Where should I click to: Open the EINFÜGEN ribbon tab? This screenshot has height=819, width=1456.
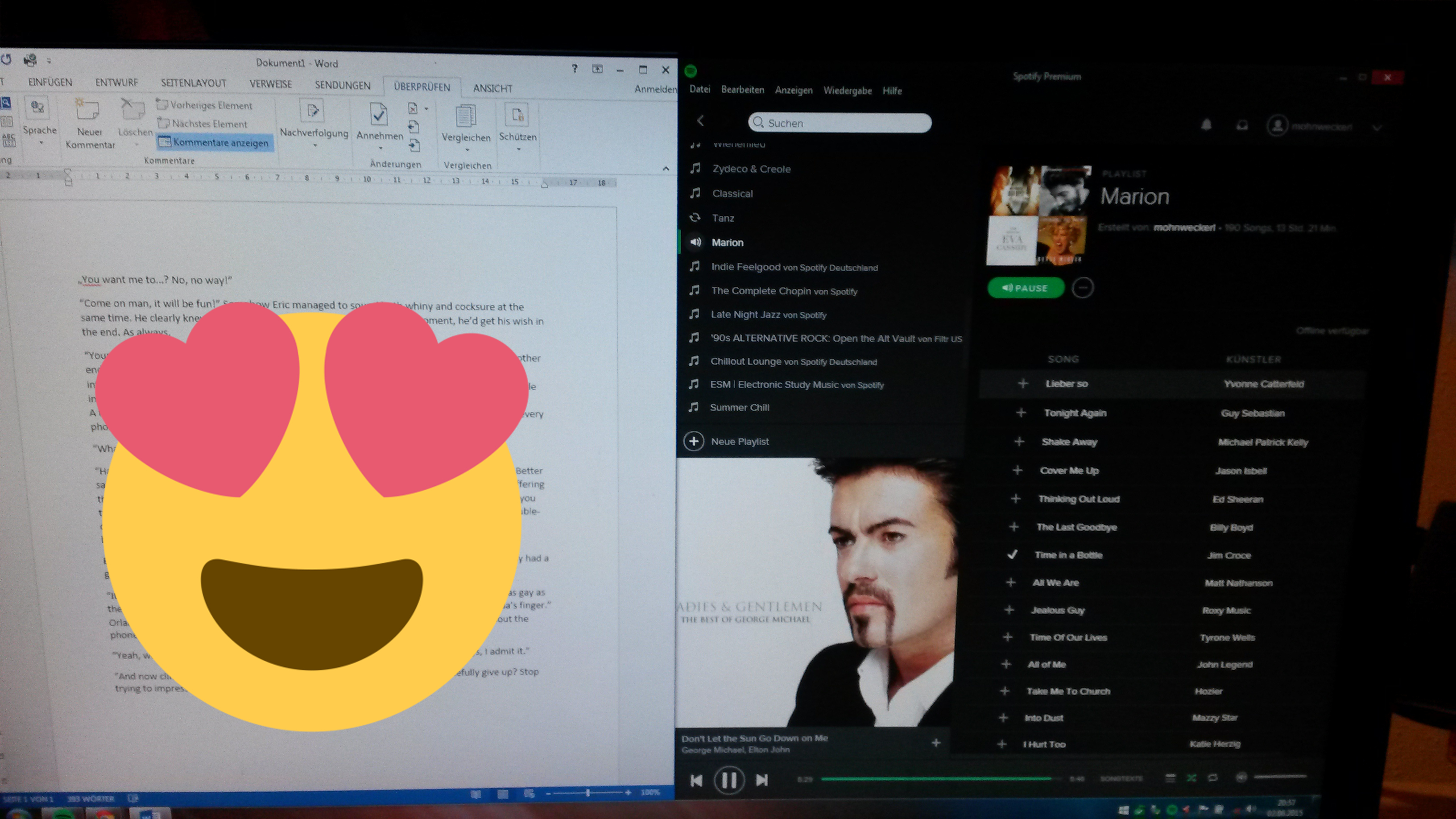(50, 83)
